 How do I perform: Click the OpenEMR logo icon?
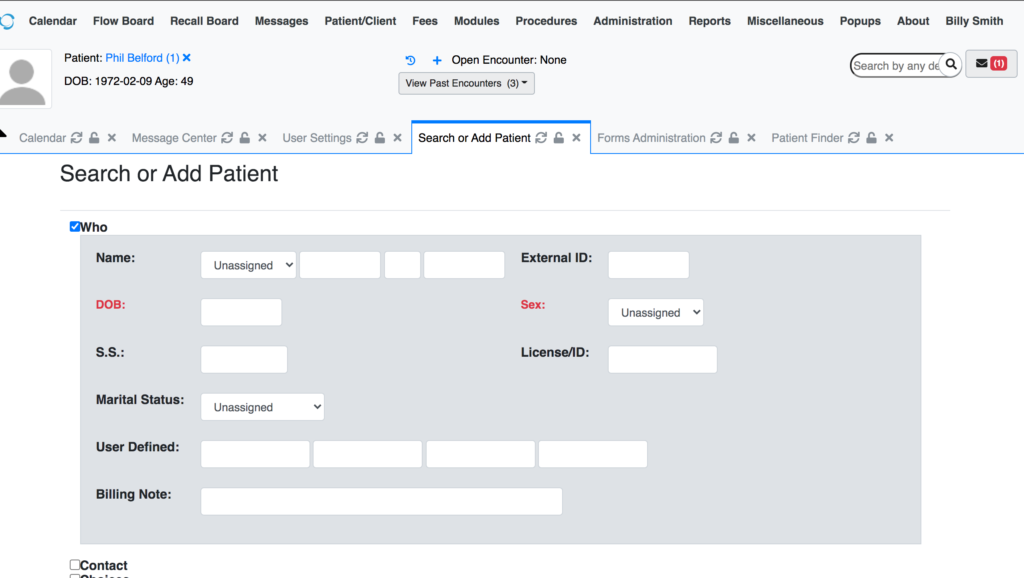[7, 21]
